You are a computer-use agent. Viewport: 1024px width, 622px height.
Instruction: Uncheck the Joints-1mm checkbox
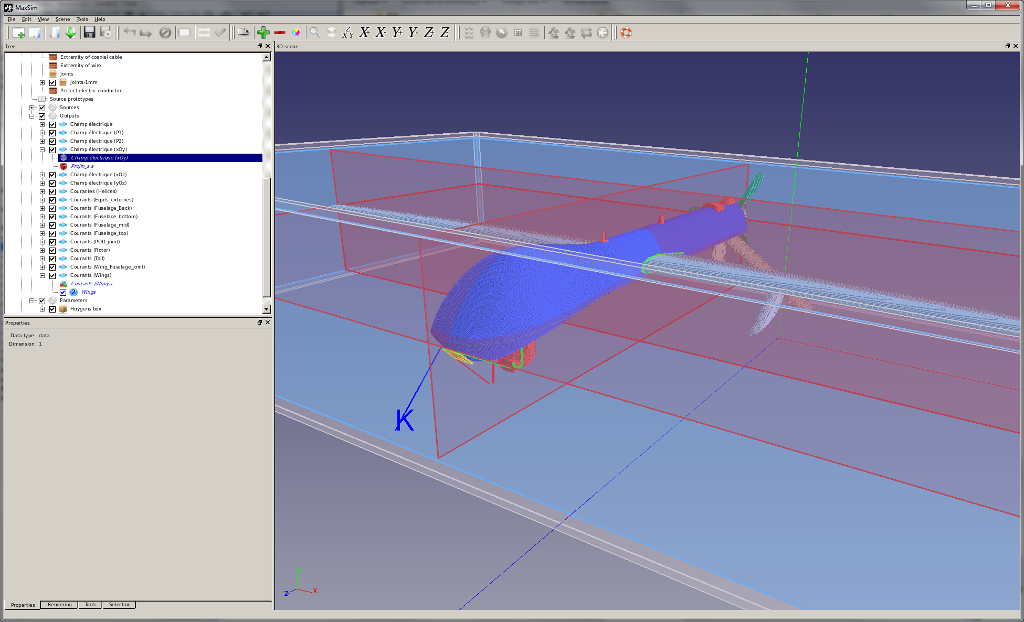point(52,82)
